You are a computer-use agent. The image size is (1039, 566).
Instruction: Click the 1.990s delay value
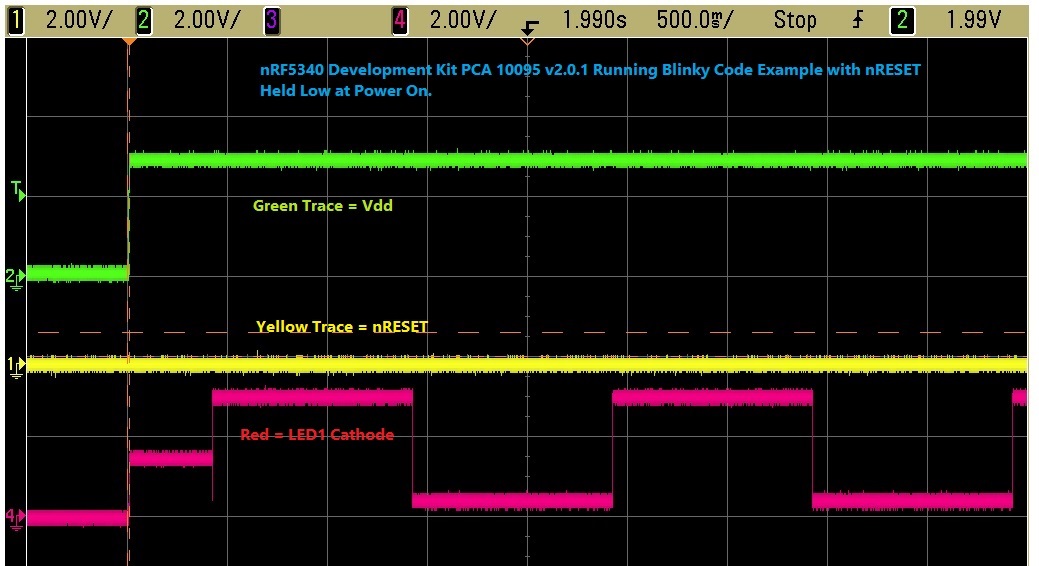(594, 21)
